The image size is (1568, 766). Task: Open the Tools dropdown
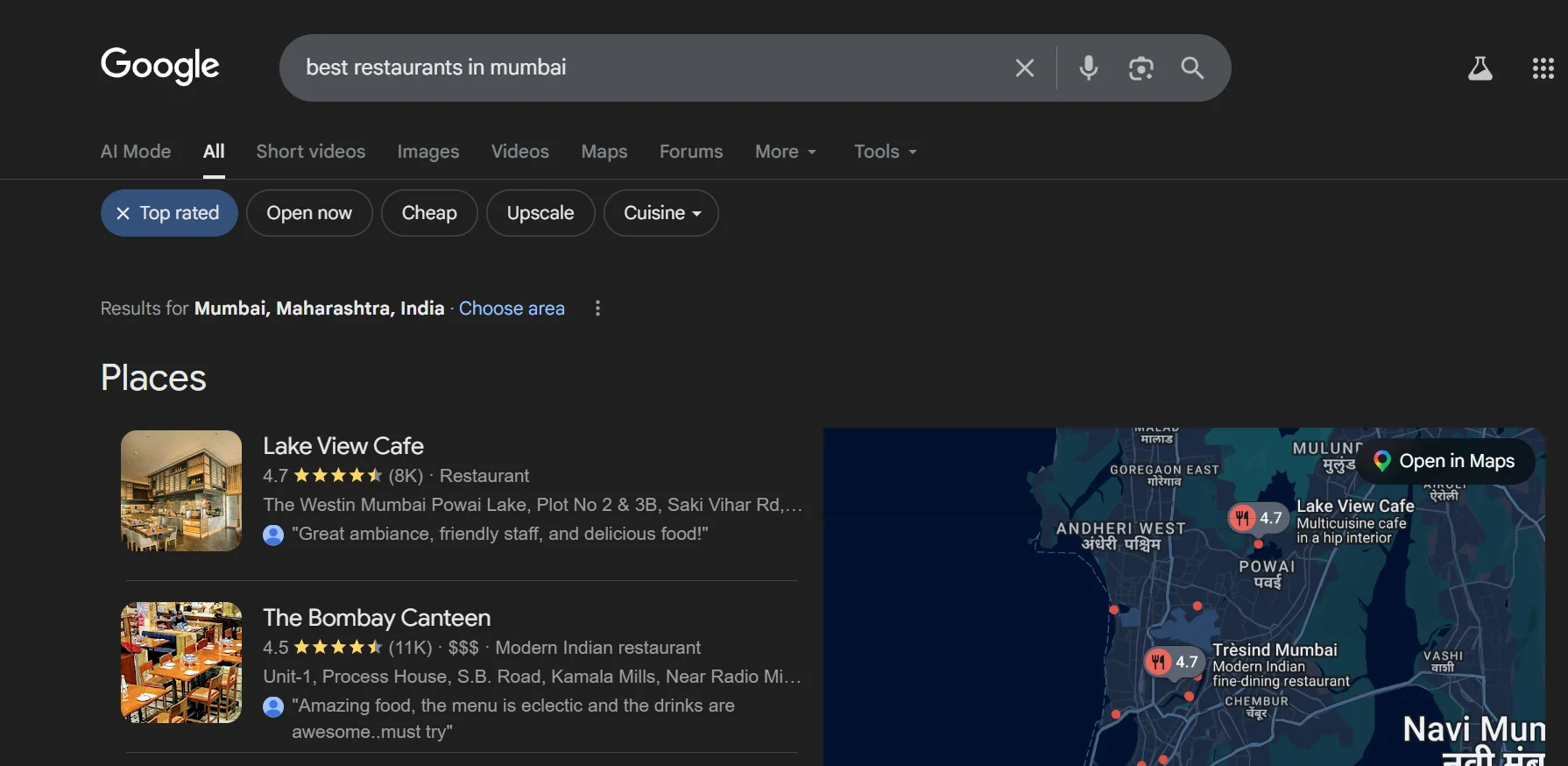(x=886, y=152)
